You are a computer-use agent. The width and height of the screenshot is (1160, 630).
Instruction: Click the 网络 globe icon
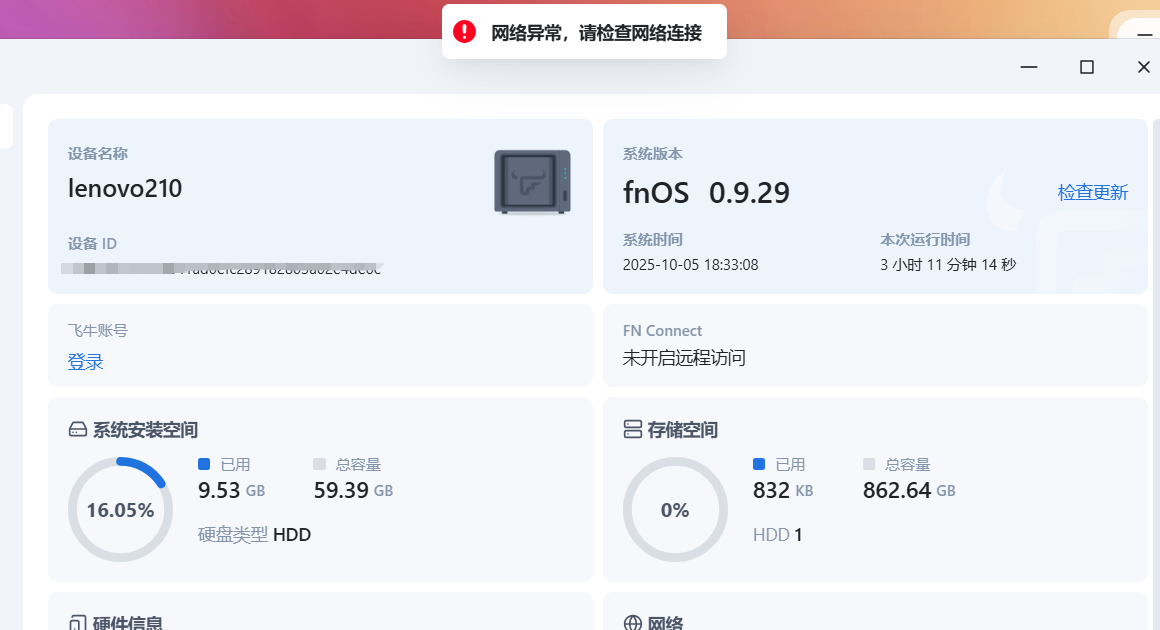633,623
